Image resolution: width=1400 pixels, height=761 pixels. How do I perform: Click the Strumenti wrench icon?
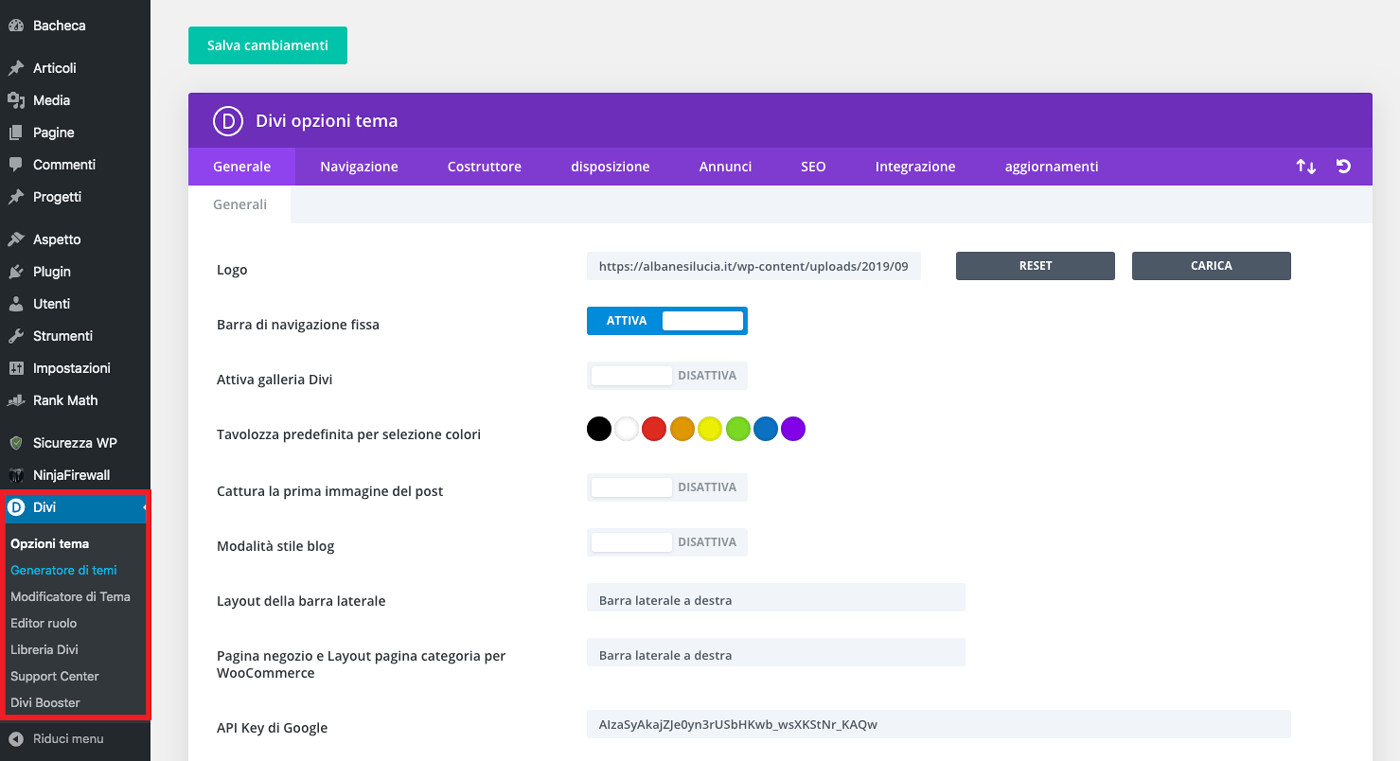[x=16, y=336]
